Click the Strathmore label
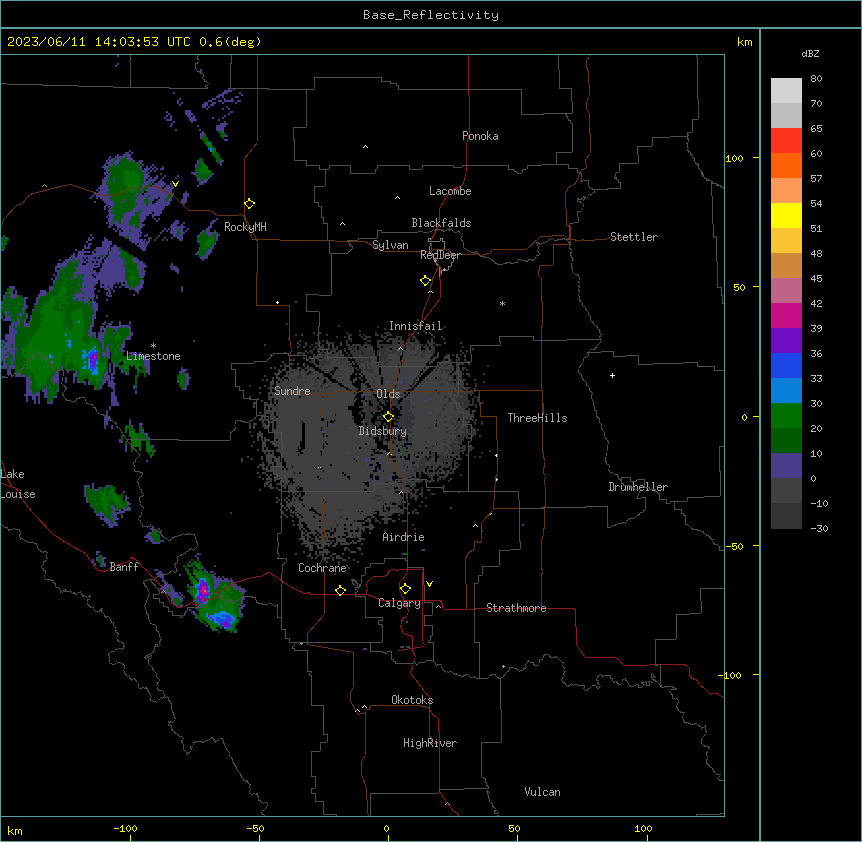The image size is (862, 842). (516, 608)
